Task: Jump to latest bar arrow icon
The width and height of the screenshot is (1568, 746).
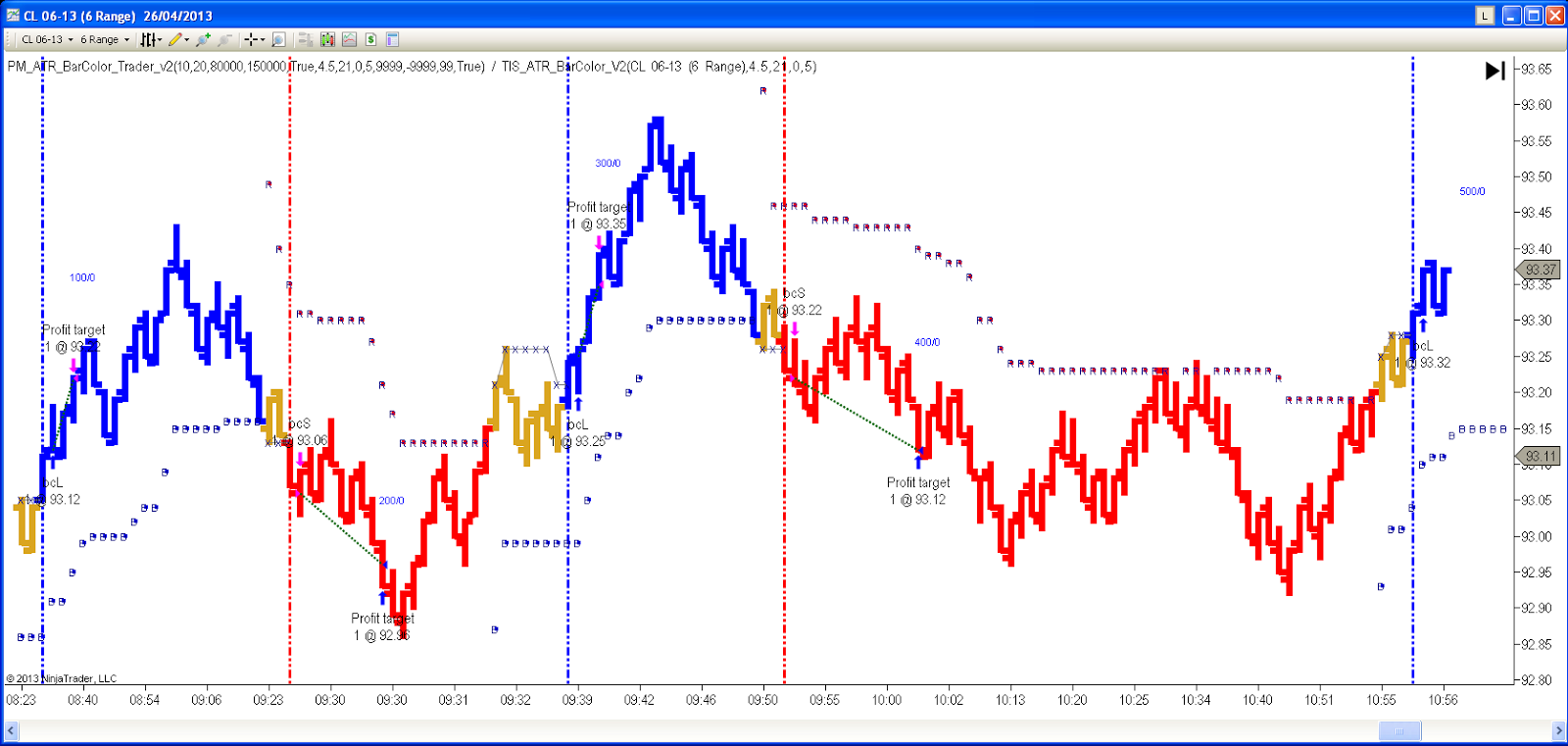Action: [x=1495, y=71]
